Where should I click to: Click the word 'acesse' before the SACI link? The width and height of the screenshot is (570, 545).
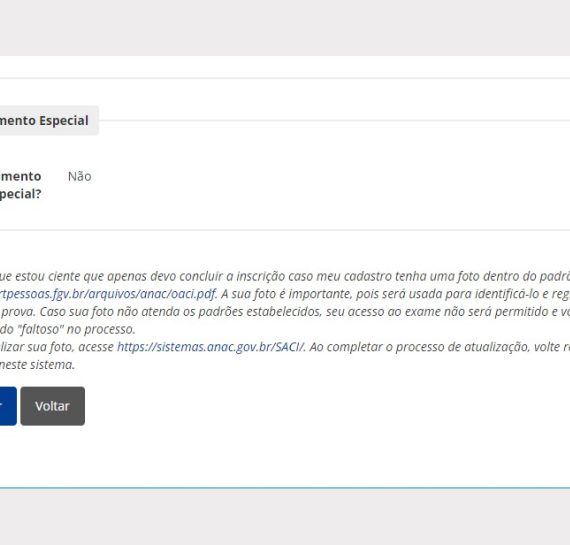coord(96,347)
